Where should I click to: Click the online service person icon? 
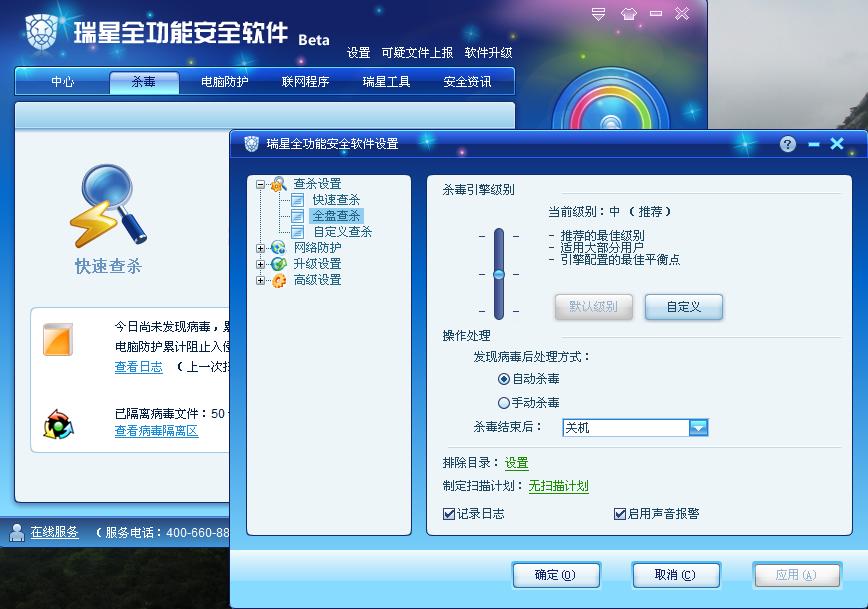(17, 532)
